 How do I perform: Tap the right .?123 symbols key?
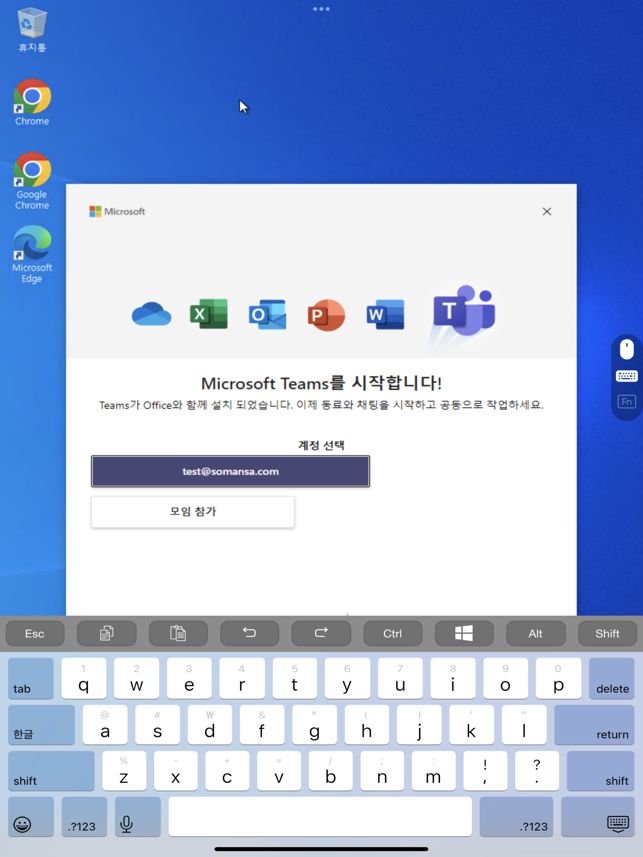(516, 817)
